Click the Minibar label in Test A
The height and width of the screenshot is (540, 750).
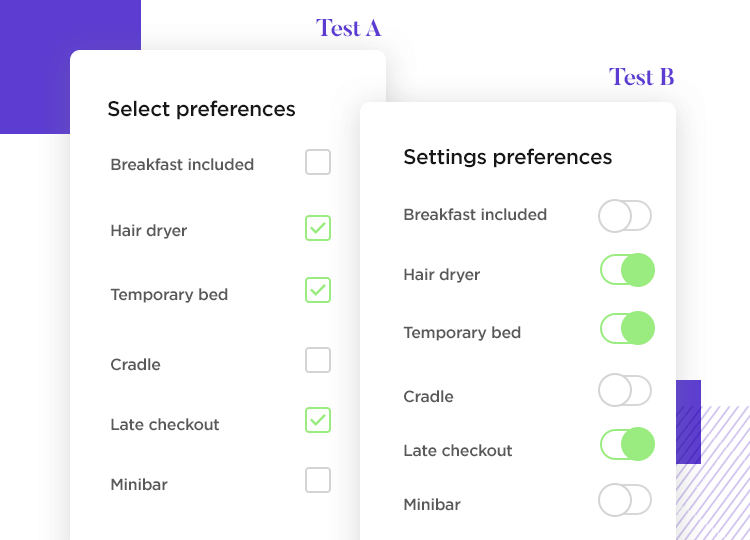click(x=139, y=485)
